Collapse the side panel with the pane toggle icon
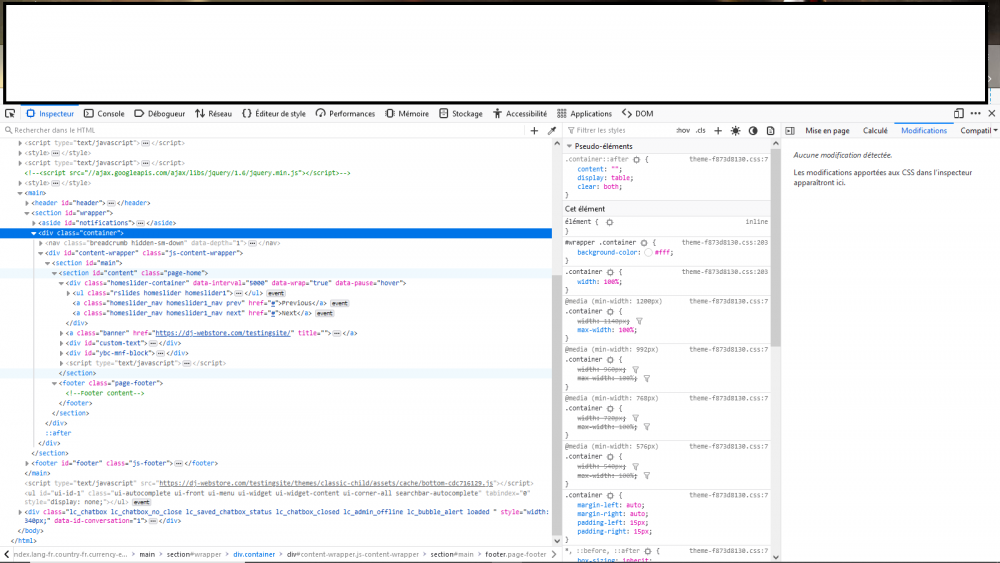This screenshot has width=1000, height=563. [x=790, y=130]
